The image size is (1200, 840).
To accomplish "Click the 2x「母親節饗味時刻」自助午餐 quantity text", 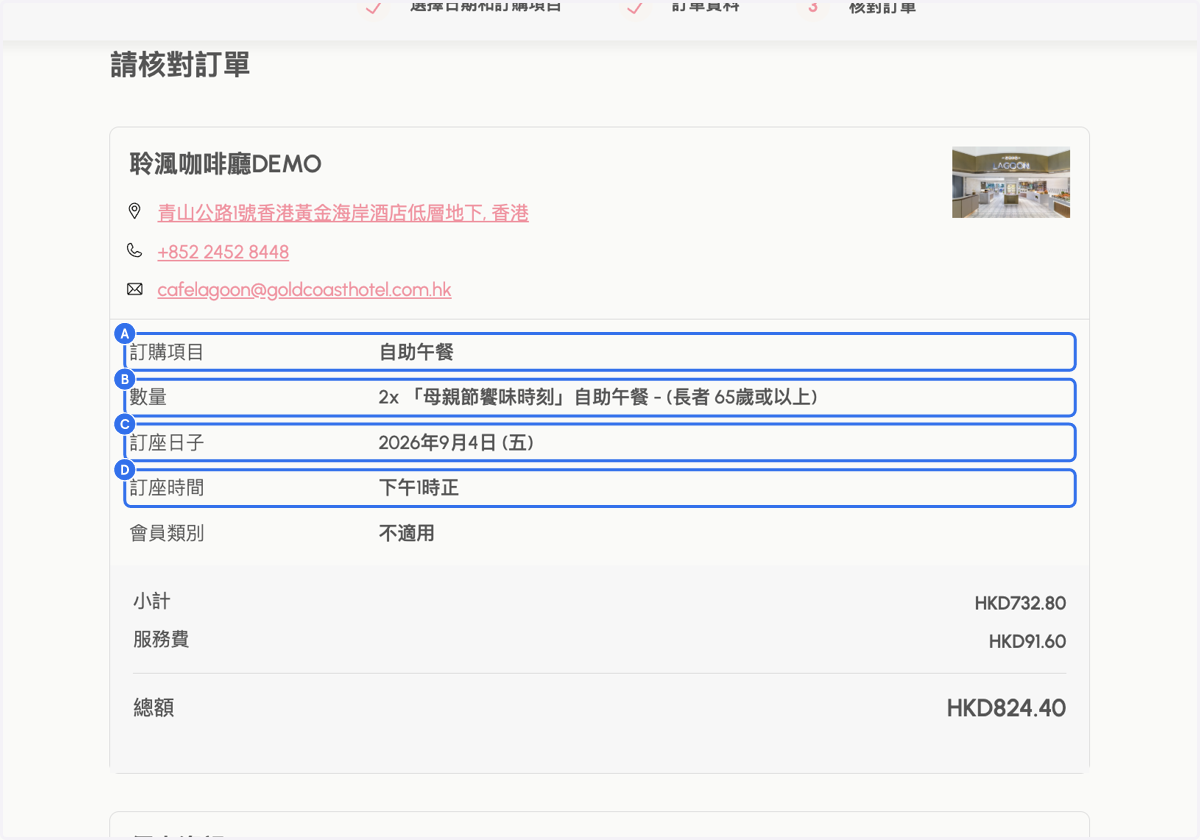I will click(x=598, y=397).
